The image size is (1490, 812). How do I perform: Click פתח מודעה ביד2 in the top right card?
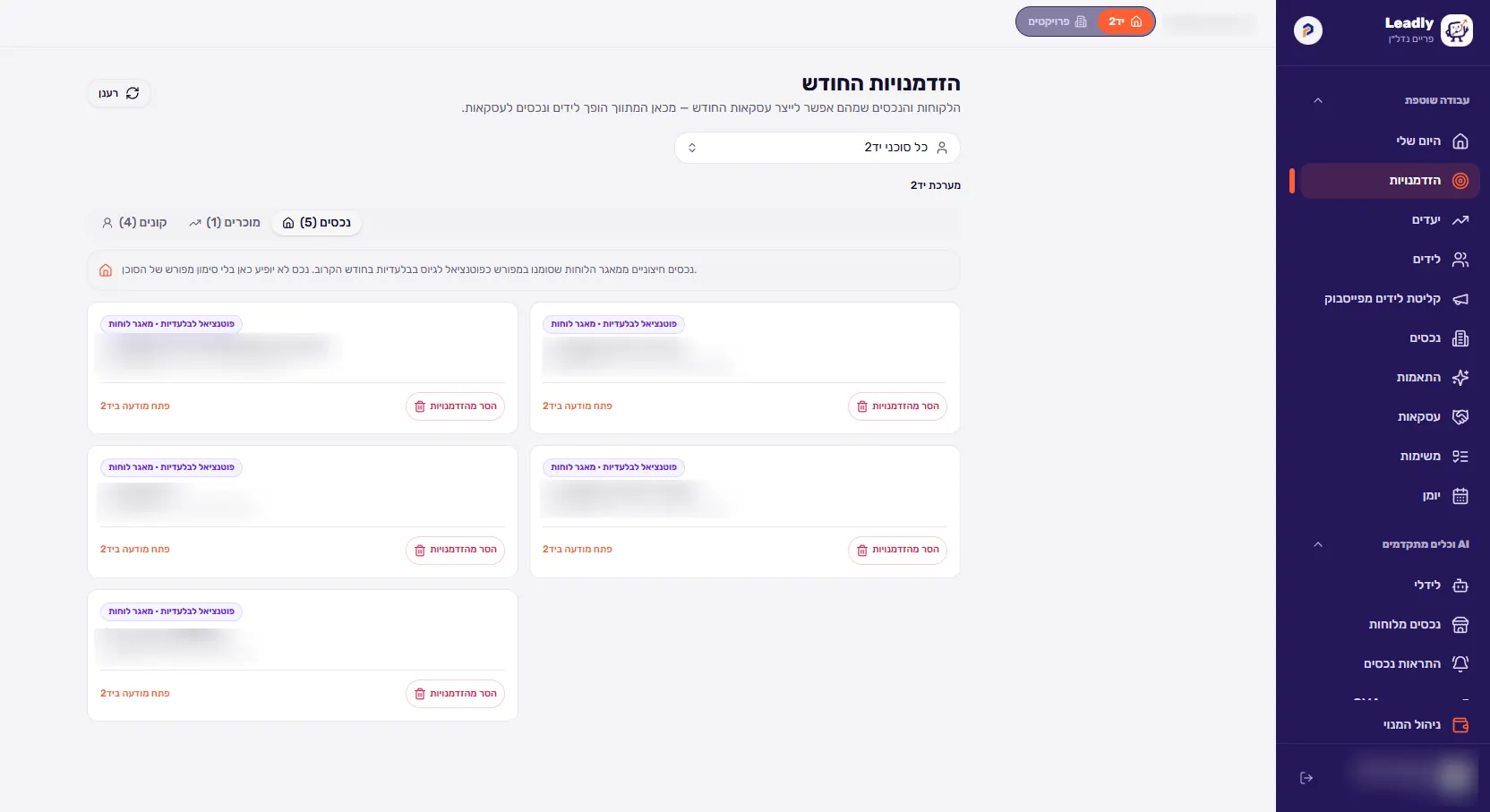point(578,406)
